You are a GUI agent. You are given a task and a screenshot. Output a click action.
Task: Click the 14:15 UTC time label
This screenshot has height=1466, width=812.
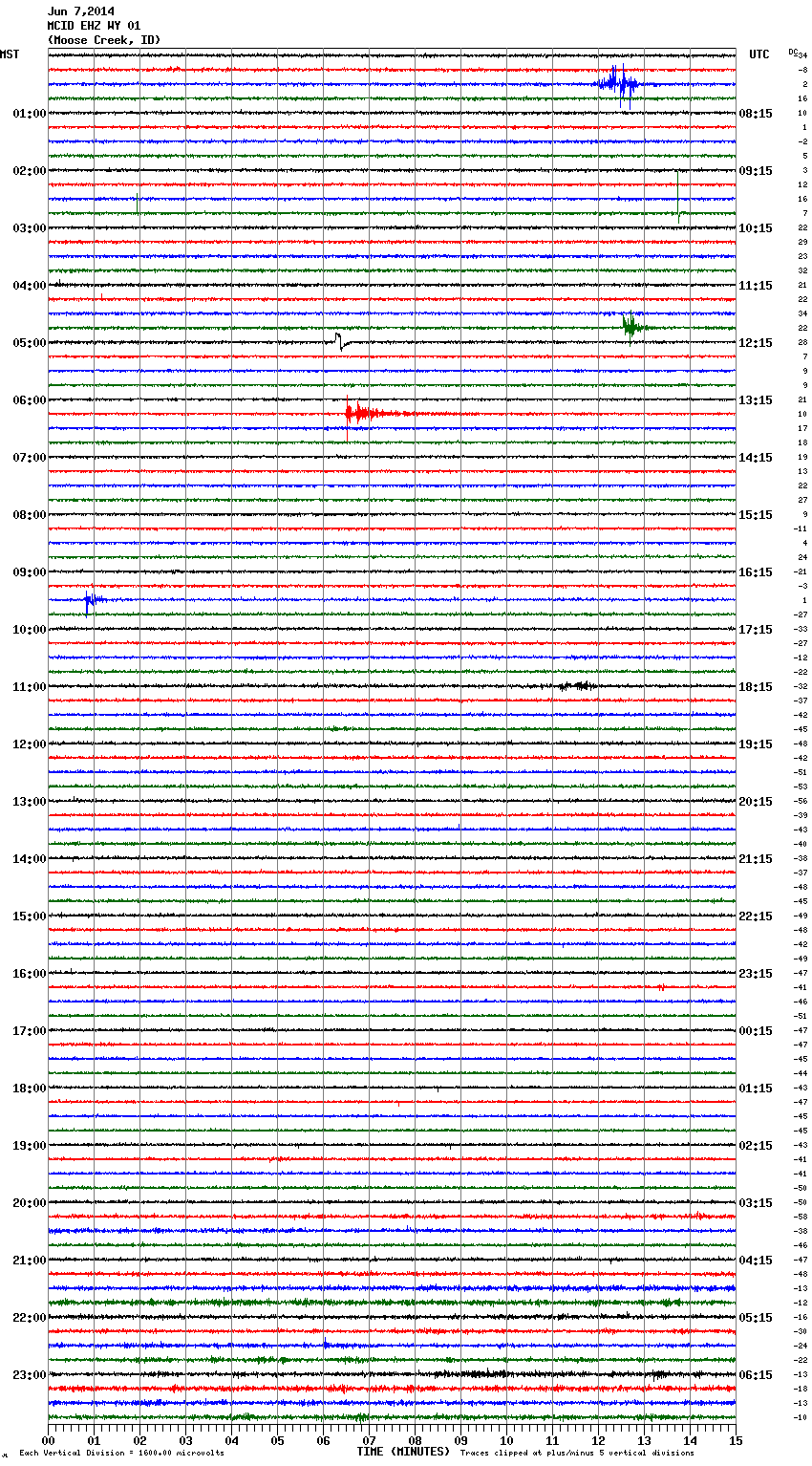[x=756, y=458]
